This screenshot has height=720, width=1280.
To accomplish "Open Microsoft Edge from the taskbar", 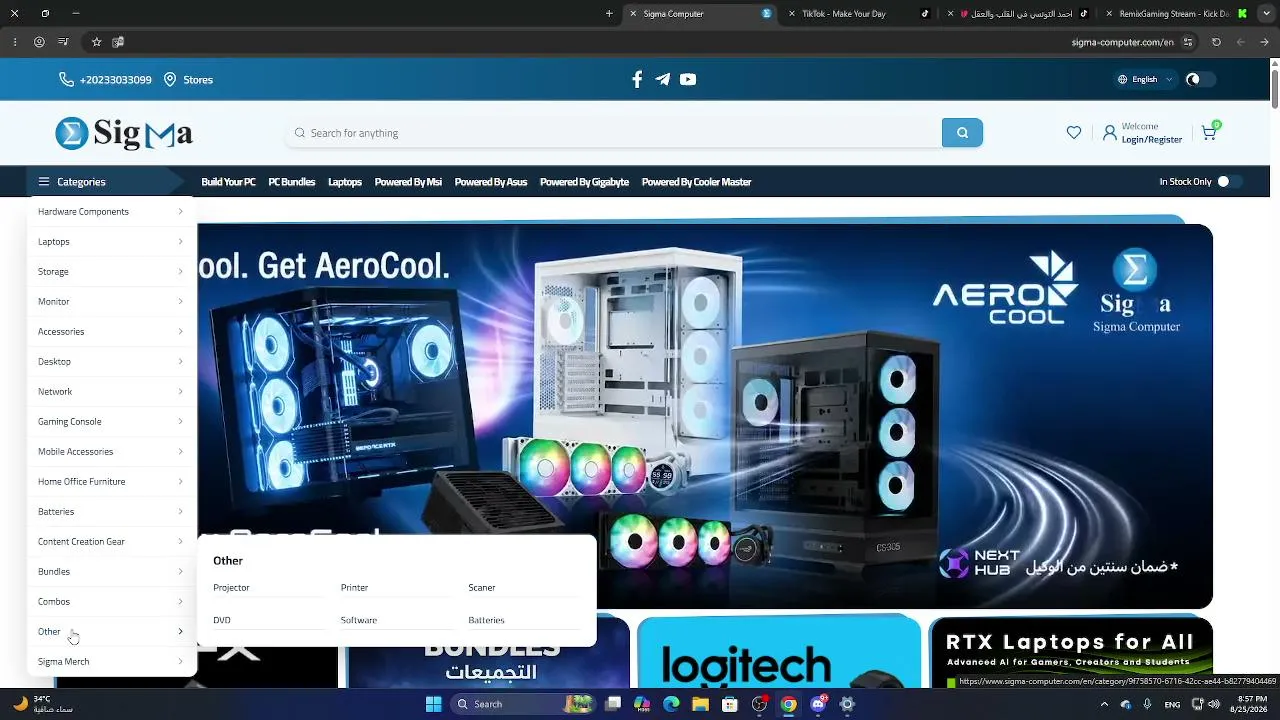I will click(671, 704).
